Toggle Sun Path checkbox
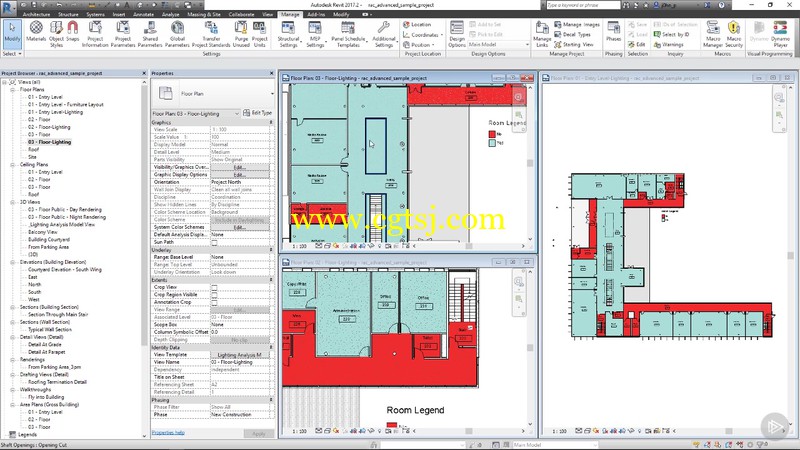The width and height of the screenshot is (800, 450). [x=214, y=242]
